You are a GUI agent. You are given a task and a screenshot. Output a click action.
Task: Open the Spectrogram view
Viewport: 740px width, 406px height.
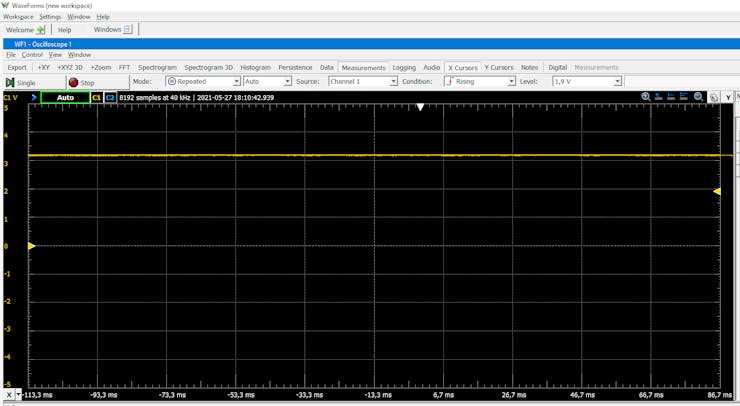coord(157,68)
